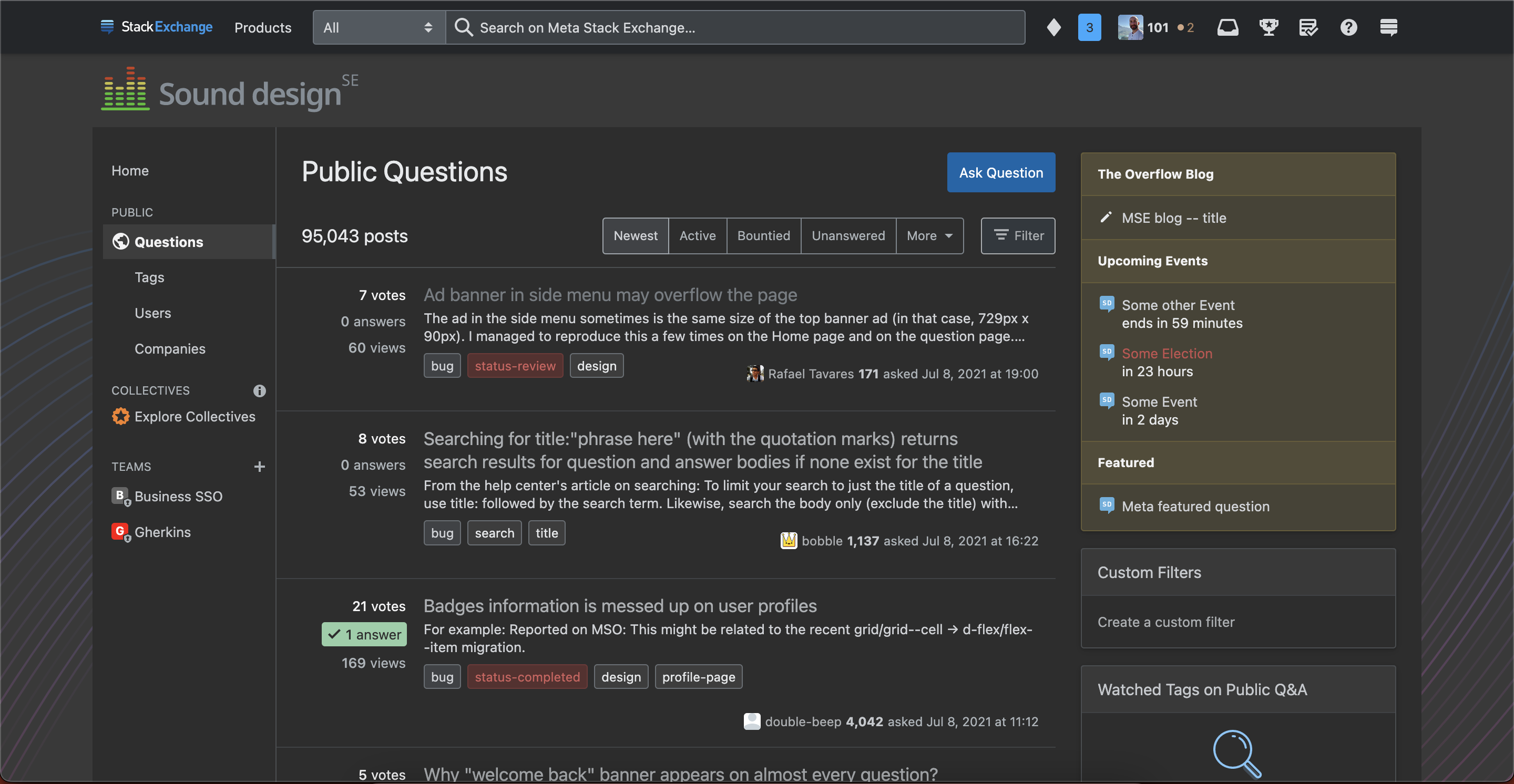
Task: Focus the Search on Meta Stack Exchange field
Action: tap(735, 27)
